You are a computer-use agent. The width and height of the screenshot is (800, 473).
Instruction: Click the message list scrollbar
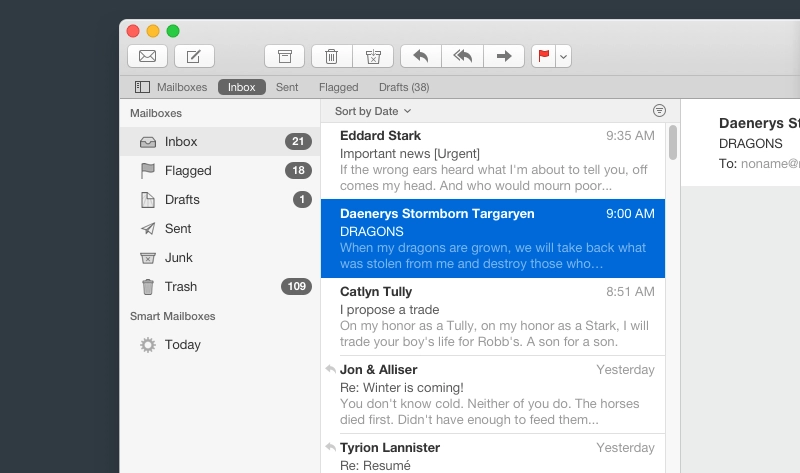click(x=673, y=143)
